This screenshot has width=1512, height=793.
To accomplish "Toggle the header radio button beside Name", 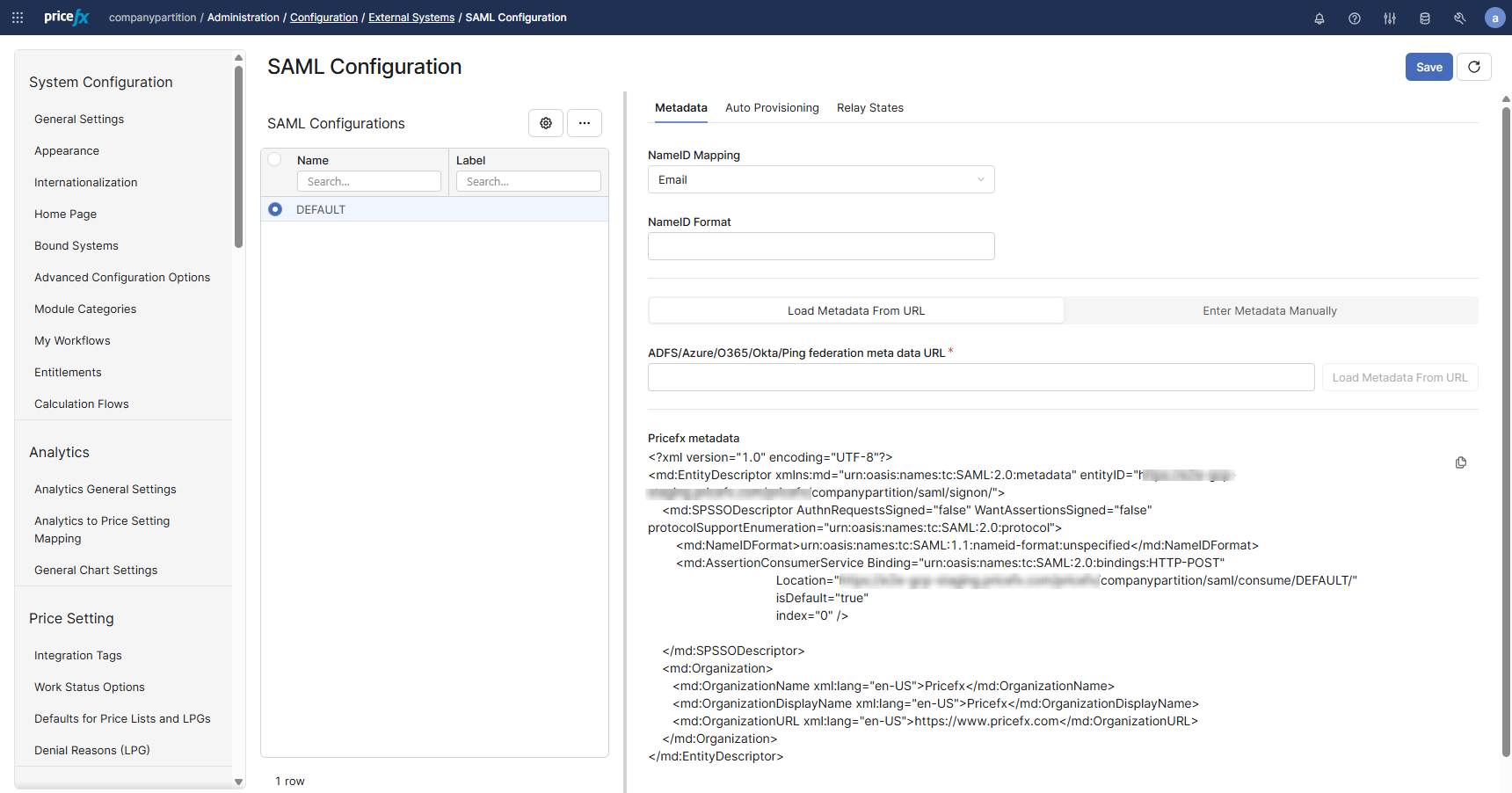I will point(275,160).
